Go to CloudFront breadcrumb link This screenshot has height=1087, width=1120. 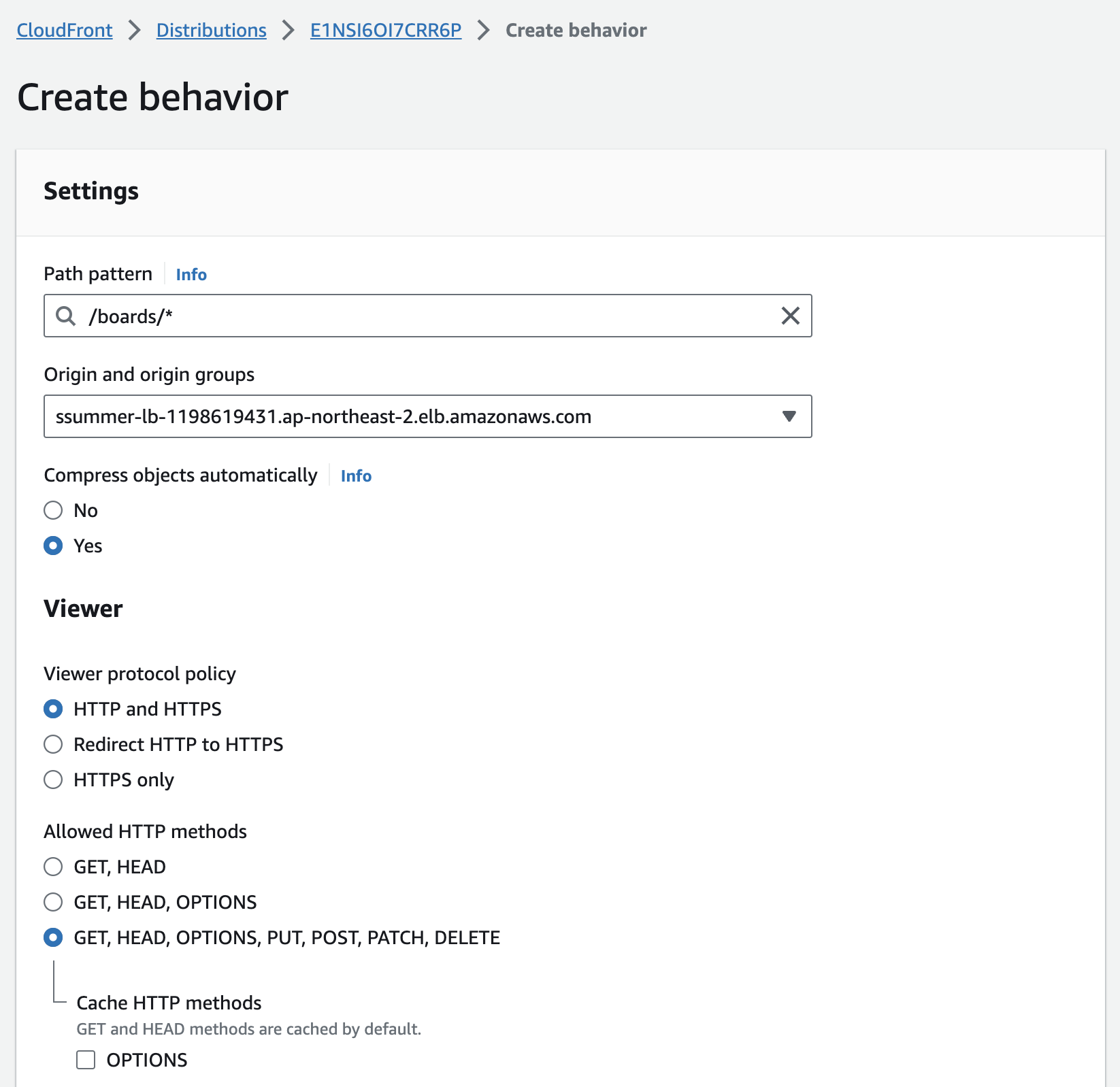point(65,30)
